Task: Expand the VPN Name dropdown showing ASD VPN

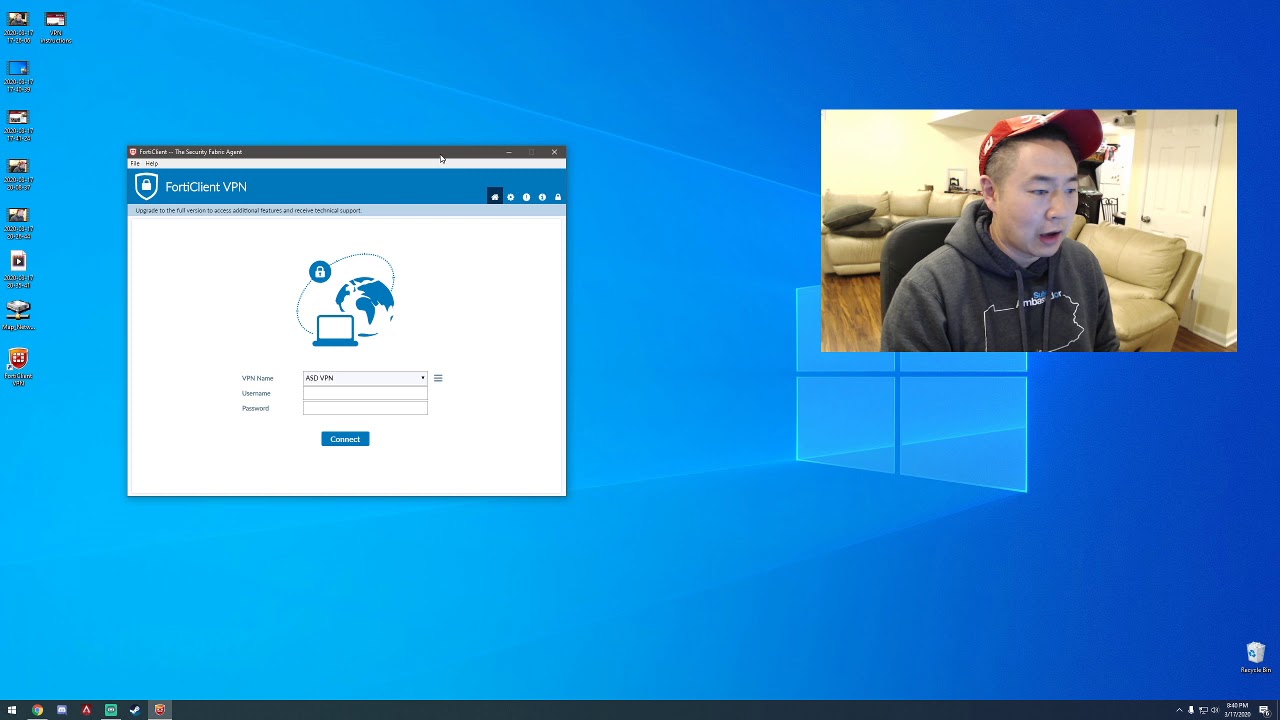Action: 365,378
